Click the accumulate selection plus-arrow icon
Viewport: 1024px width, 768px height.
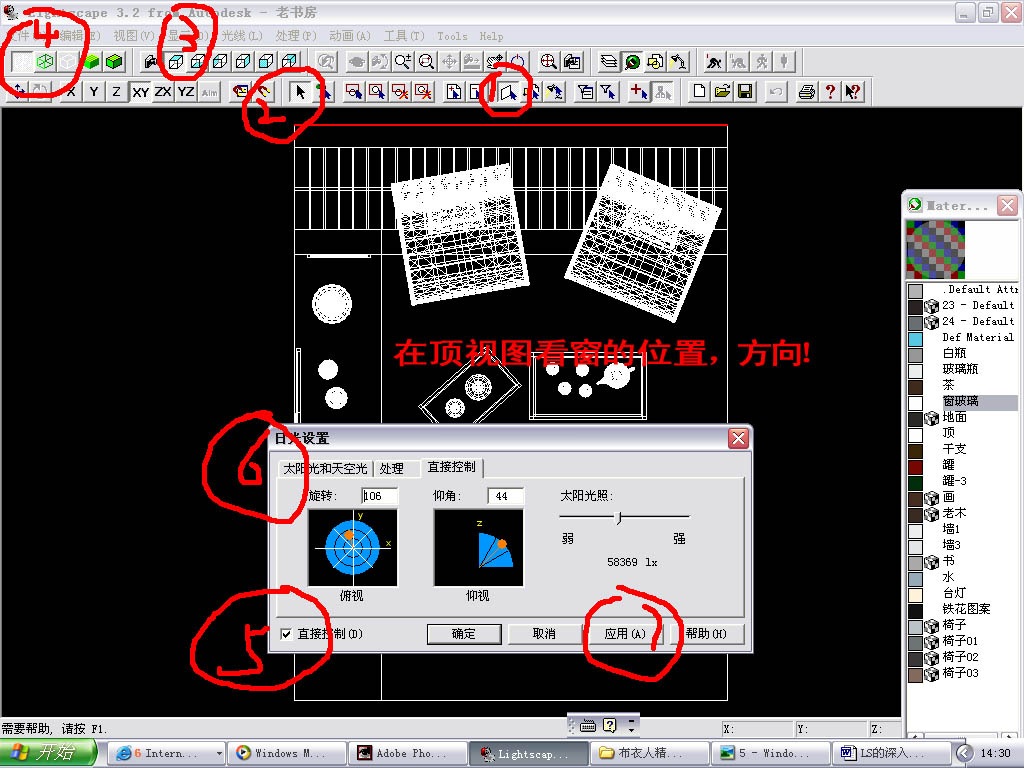(639, 91)
